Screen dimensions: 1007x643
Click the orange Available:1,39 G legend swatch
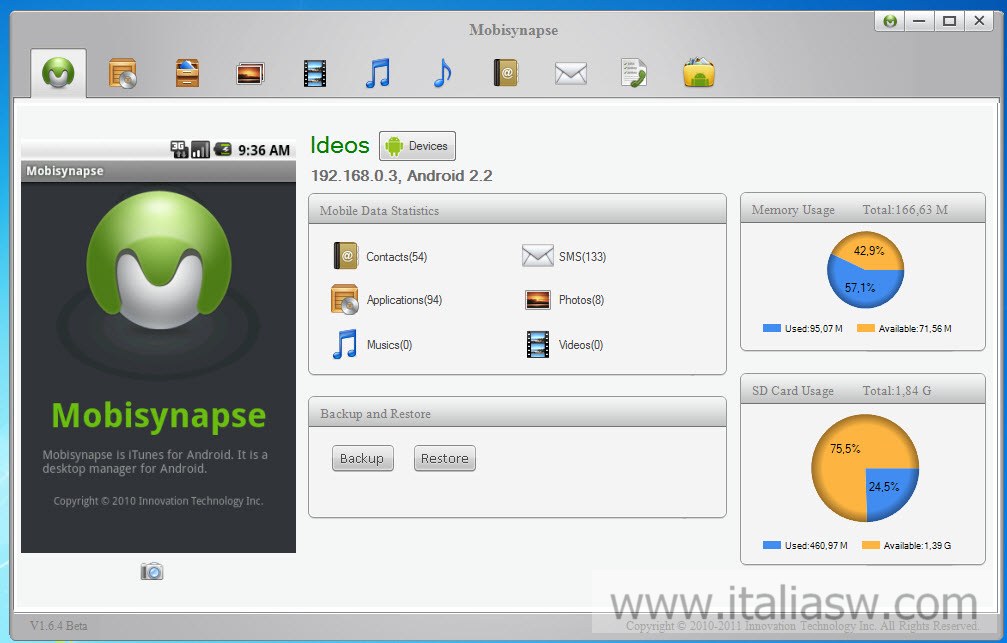pyautogui.click(x=871, y=545)
